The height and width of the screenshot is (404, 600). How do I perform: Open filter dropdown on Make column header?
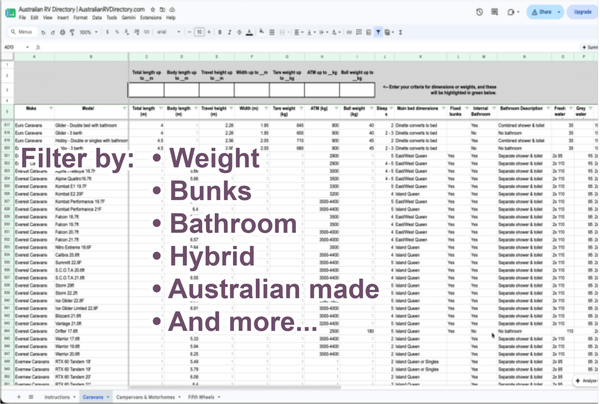51,109
